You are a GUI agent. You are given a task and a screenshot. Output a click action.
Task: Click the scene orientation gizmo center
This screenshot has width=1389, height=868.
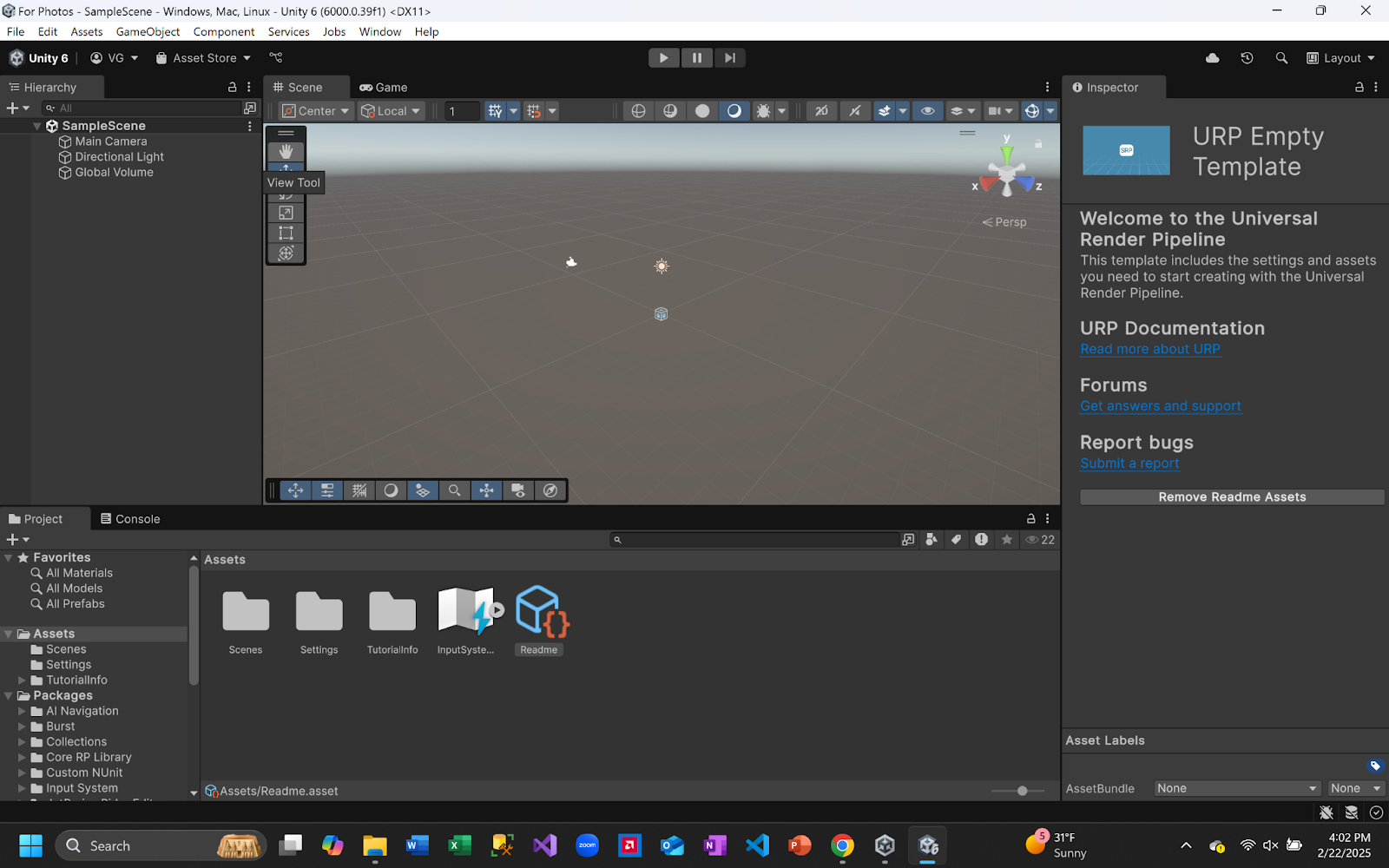[1007, 174]
